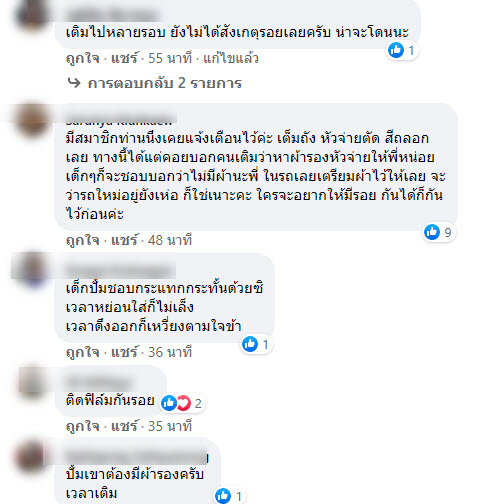Click แชร์ under the 35-minute comment
This screenshot has width=495, height=504.
[124, 426]
